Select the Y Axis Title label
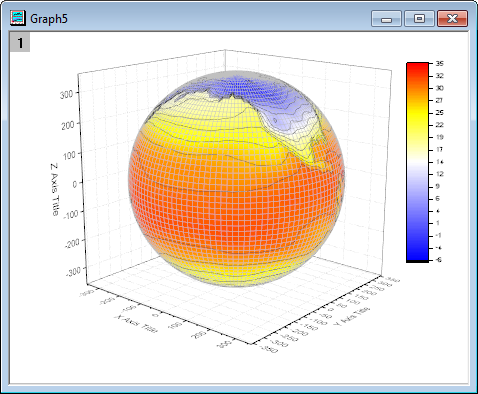The width and height of the screenshot is (478, 394). (352, 316)
